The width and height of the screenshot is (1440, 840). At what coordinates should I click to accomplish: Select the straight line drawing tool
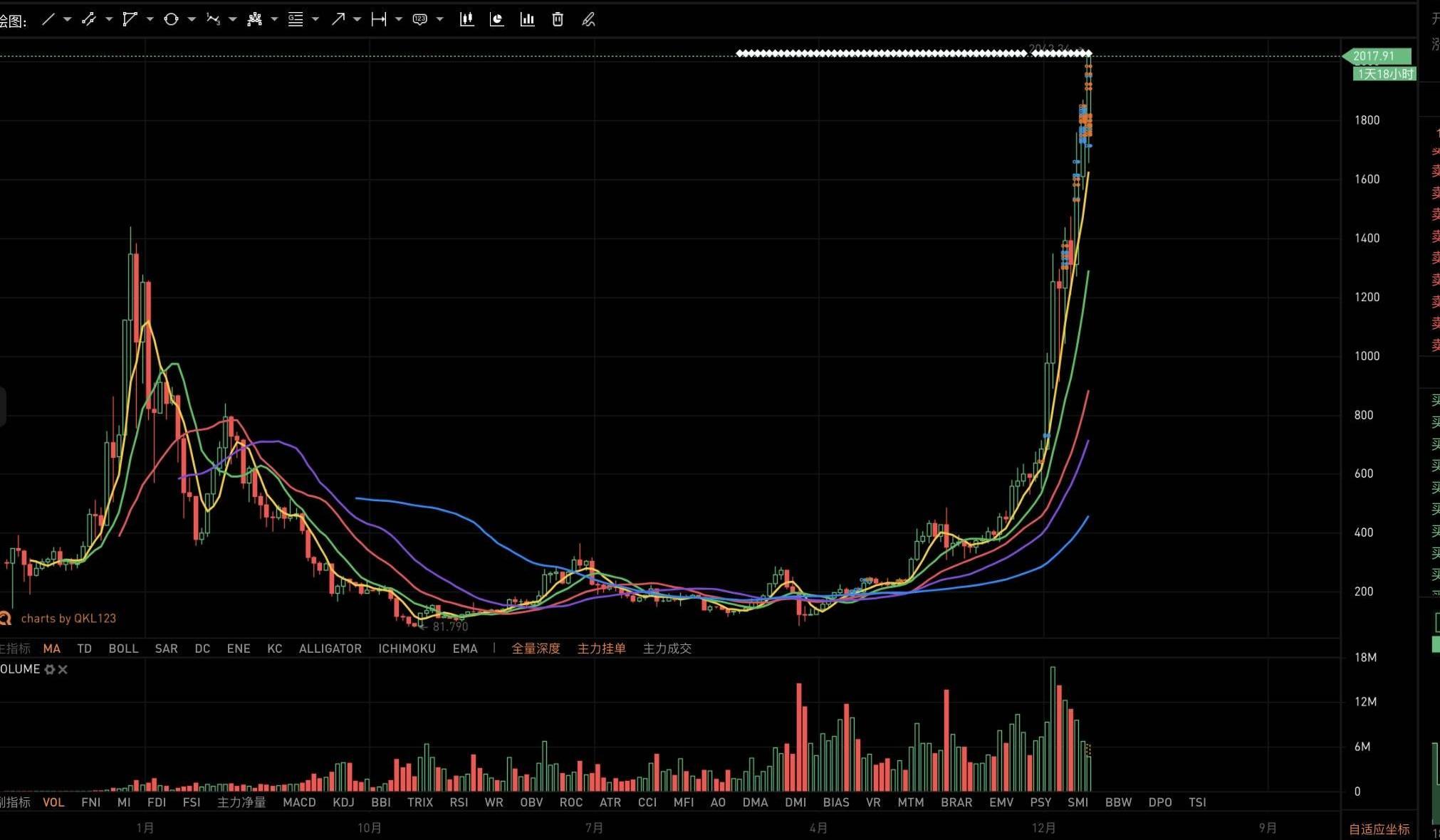point(48,20)
